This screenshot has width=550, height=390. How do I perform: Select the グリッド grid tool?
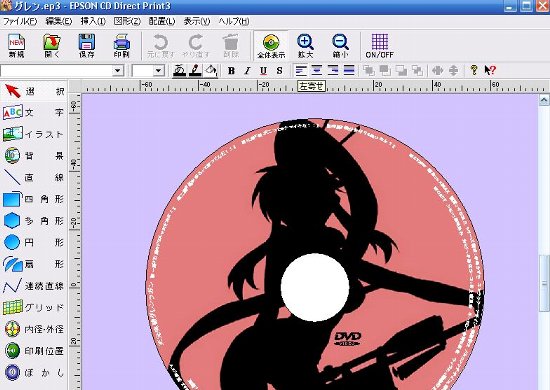[x=34, y=308]
